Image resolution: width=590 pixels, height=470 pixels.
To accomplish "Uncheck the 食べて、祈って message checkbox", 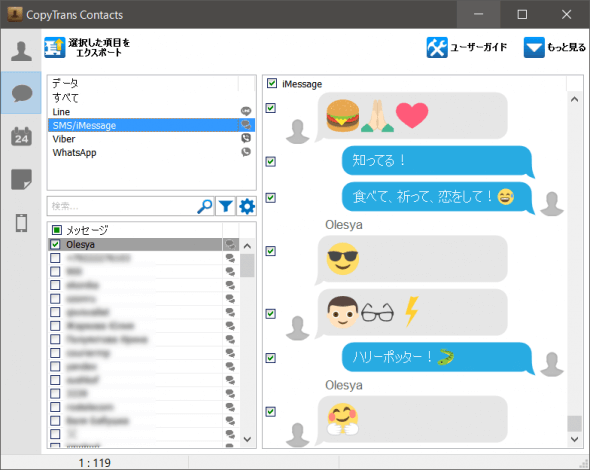I will (271, 198).
